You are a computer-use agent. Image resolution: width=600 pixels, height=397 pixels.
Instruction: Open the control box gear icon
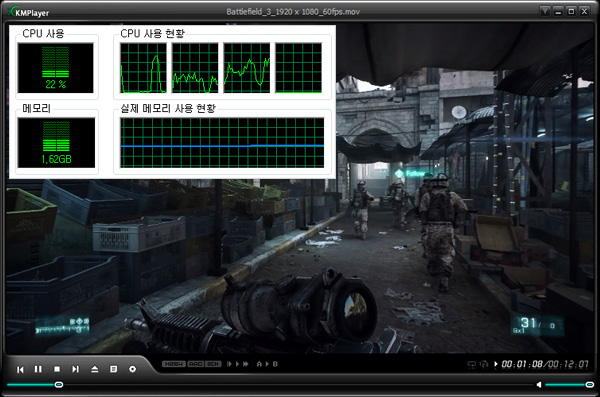pos(132,369)
